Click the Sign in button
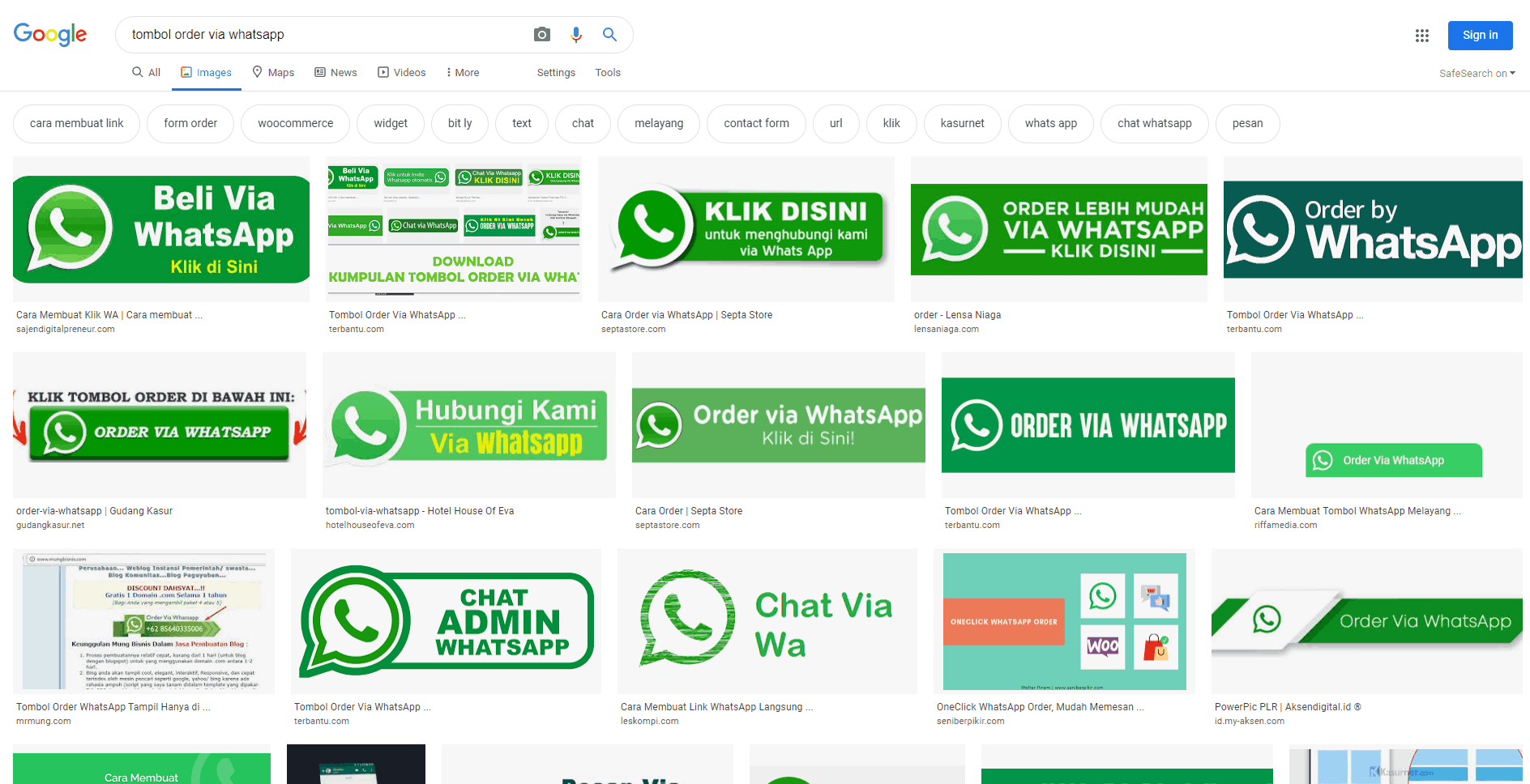The image size is (1530, 784). click(x=1480, y=36)
